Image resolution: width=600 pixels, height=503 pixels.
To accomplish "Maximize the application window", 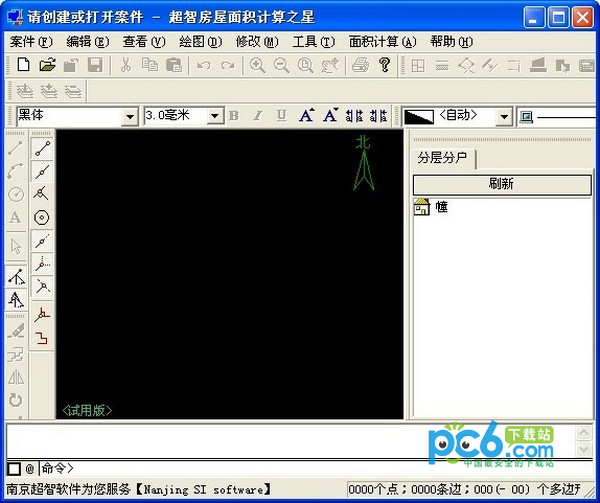I will [x=558, y=18].
